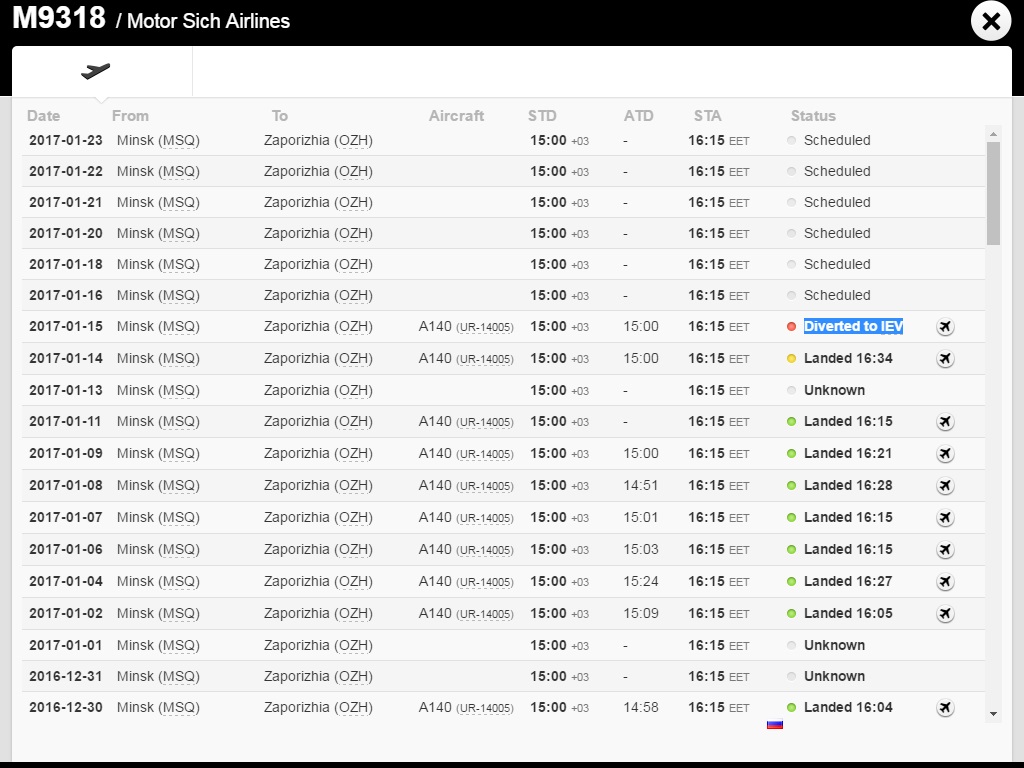
Task: Click Minsk (MSQ) in 2017-01-23 row
Action: coord(158,140)
